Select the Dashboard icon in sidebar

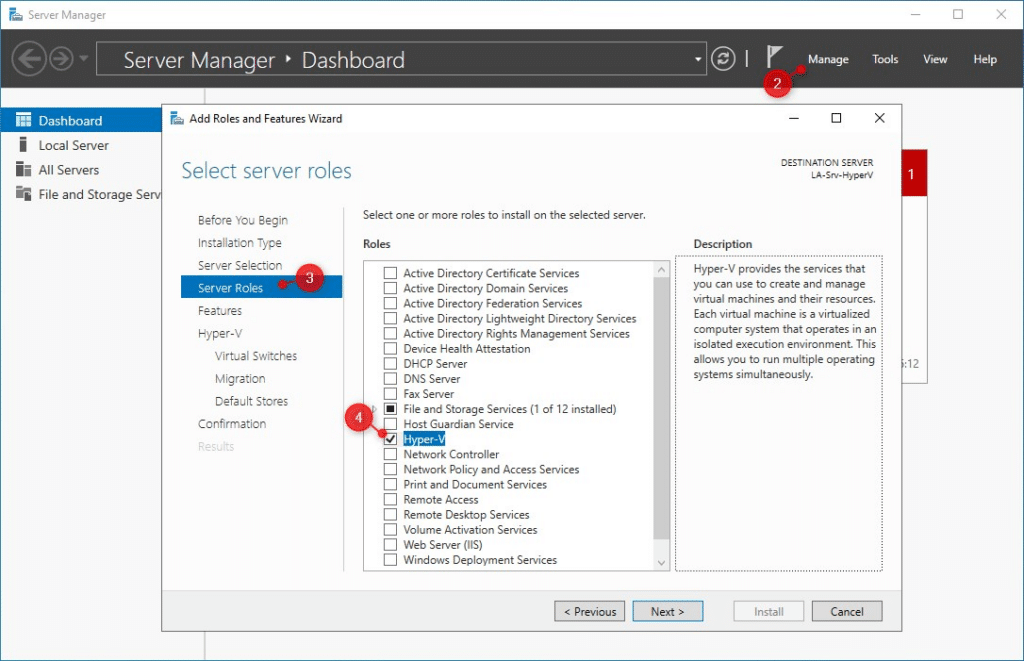tap(23, 120)
